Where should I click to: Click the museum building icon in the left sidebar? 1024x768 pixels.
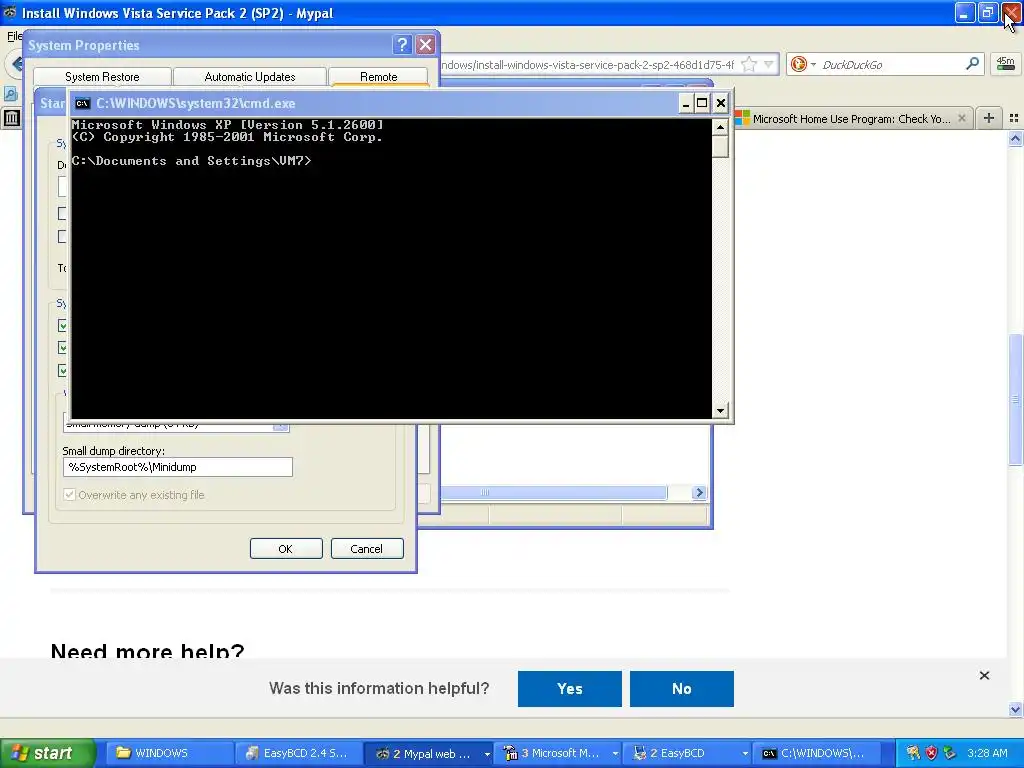point(11,118)
